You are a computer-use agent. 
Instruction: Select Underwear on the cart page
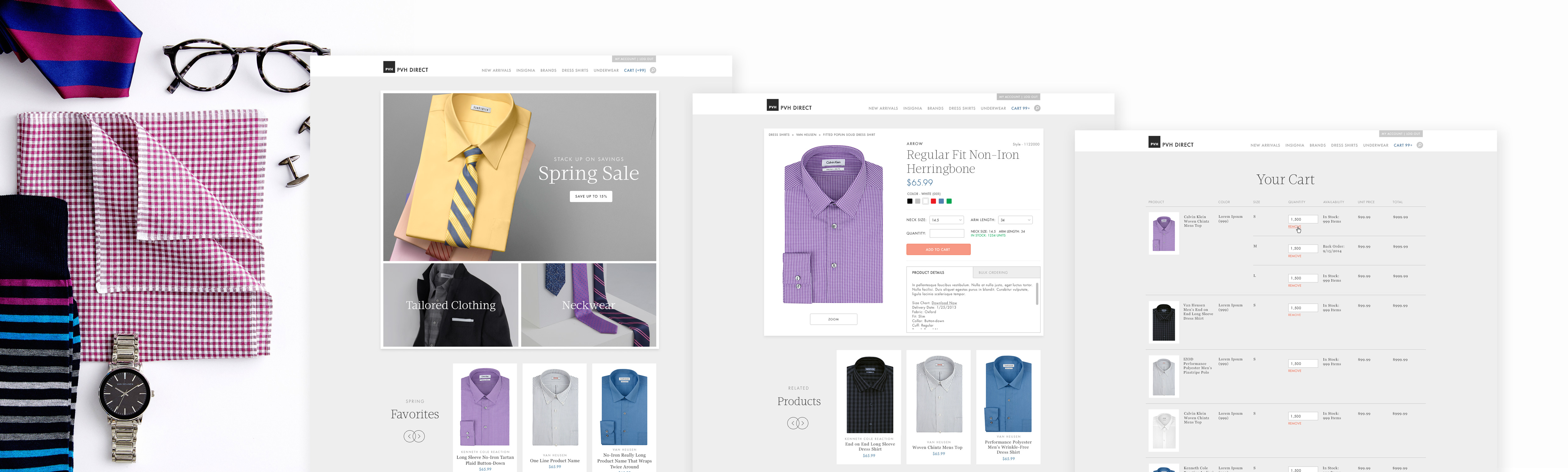click(1375, 146)
